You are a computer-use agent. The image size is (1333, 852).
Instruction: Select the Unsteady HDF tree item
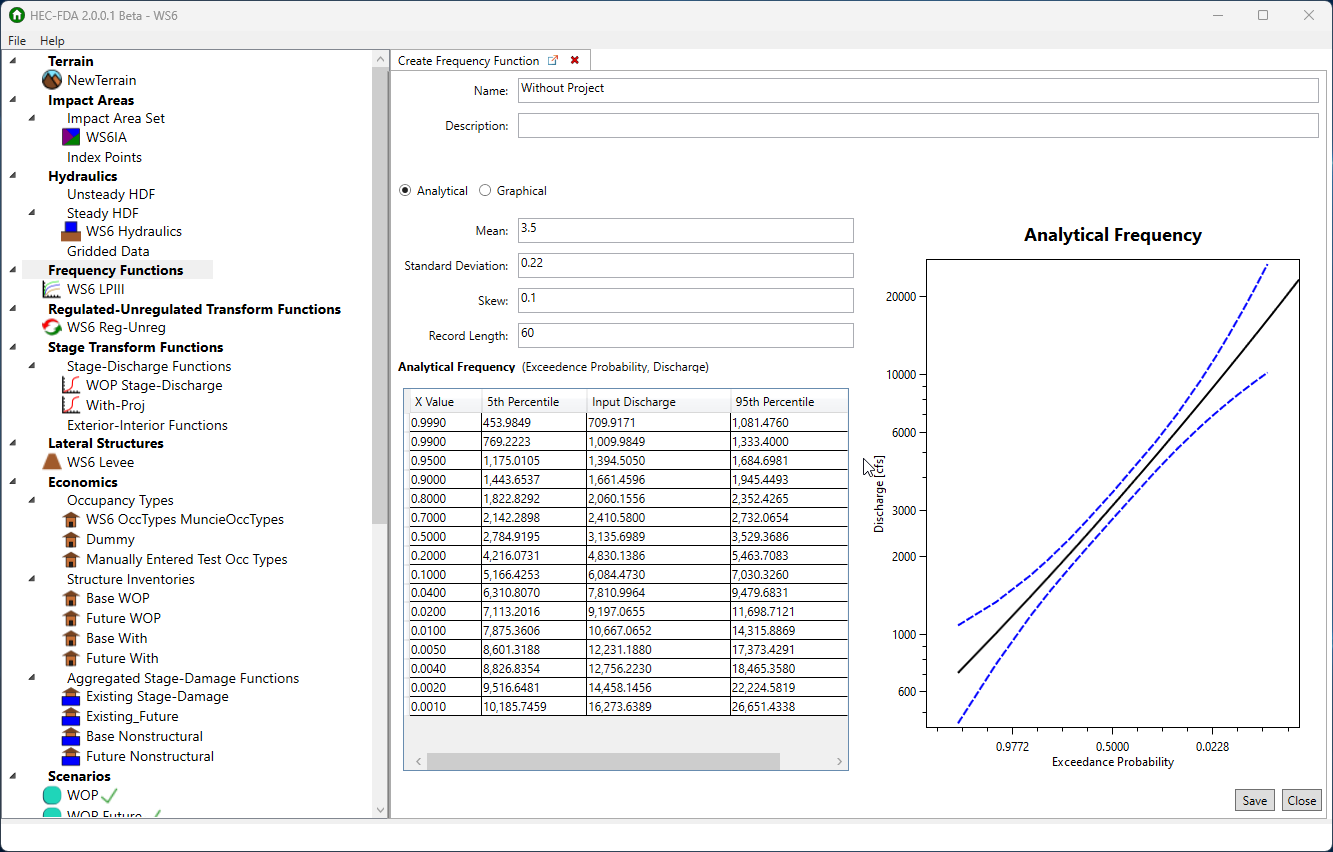tap(111, 194)
